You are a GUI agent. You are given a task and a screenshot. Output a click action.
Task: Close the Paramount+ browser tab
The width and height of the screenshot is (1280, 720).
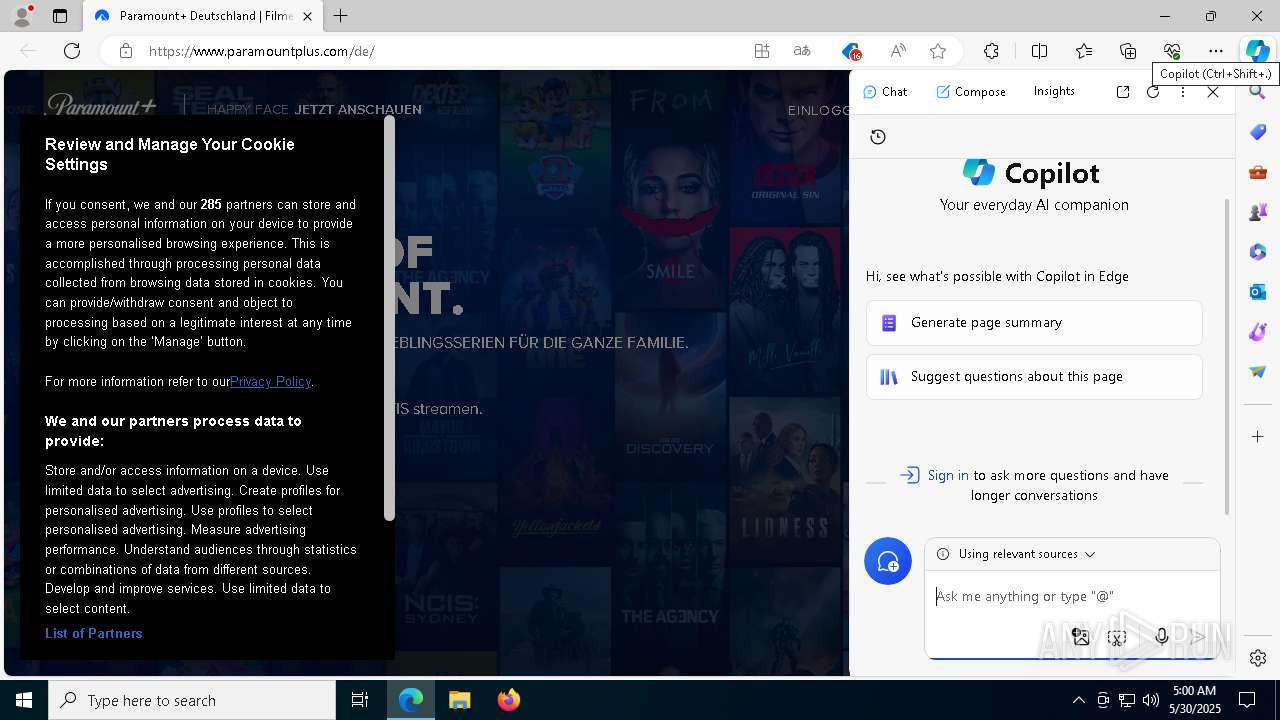click(x=307, y=16)
